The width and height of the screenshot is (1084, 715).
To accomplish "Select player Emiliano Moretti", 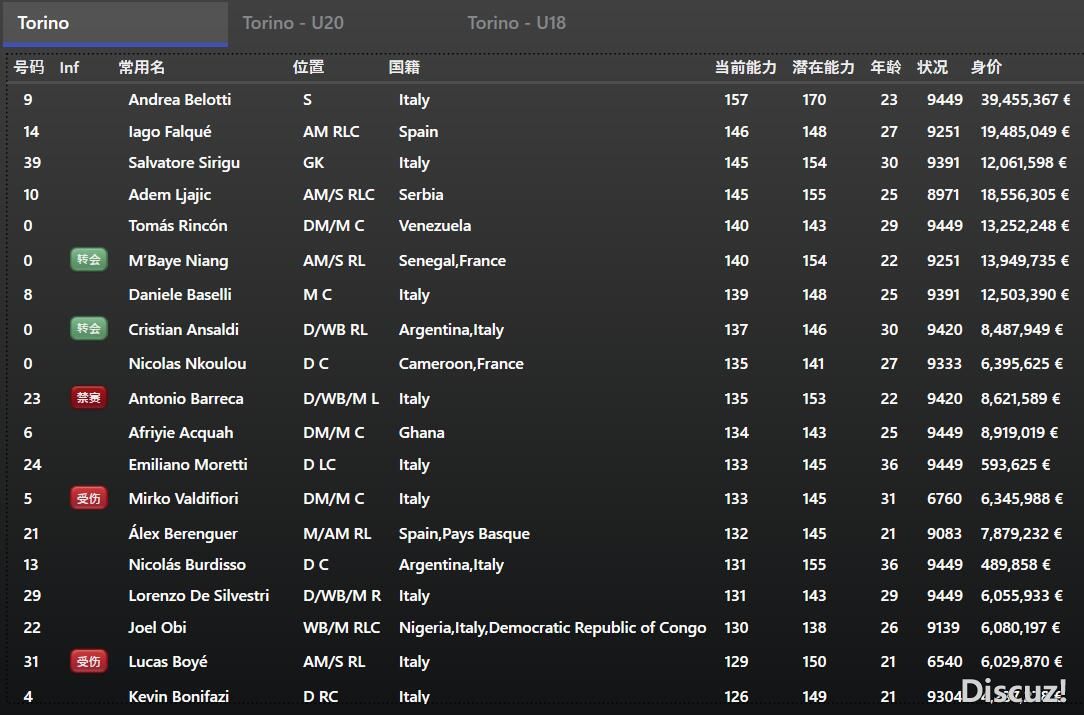I will pyautogui.click(x=188, y=465).
